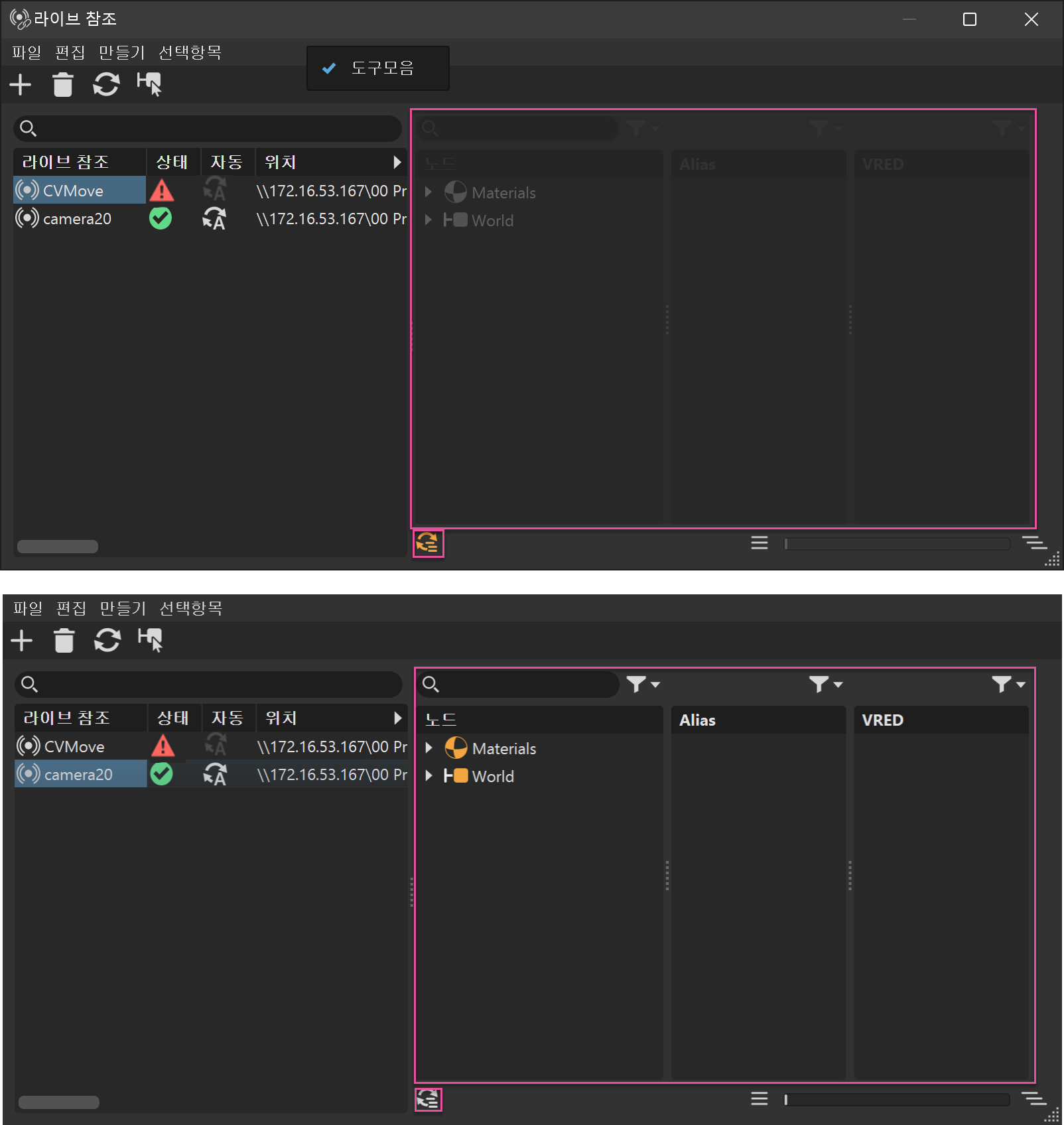The image size is (1064, 1125).
Task: Click the Alias column header in lower window
Action: (758, 720)
